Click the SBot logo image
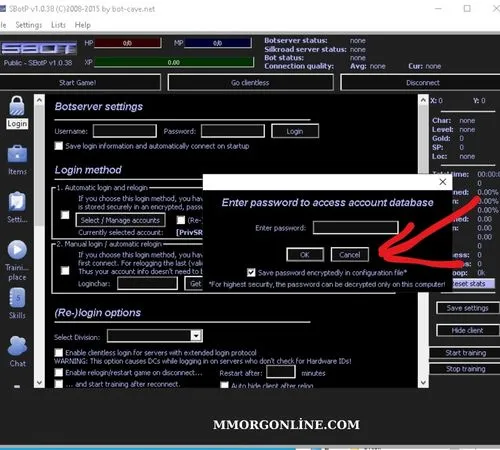The image size is (500, 450). (39, 49)
